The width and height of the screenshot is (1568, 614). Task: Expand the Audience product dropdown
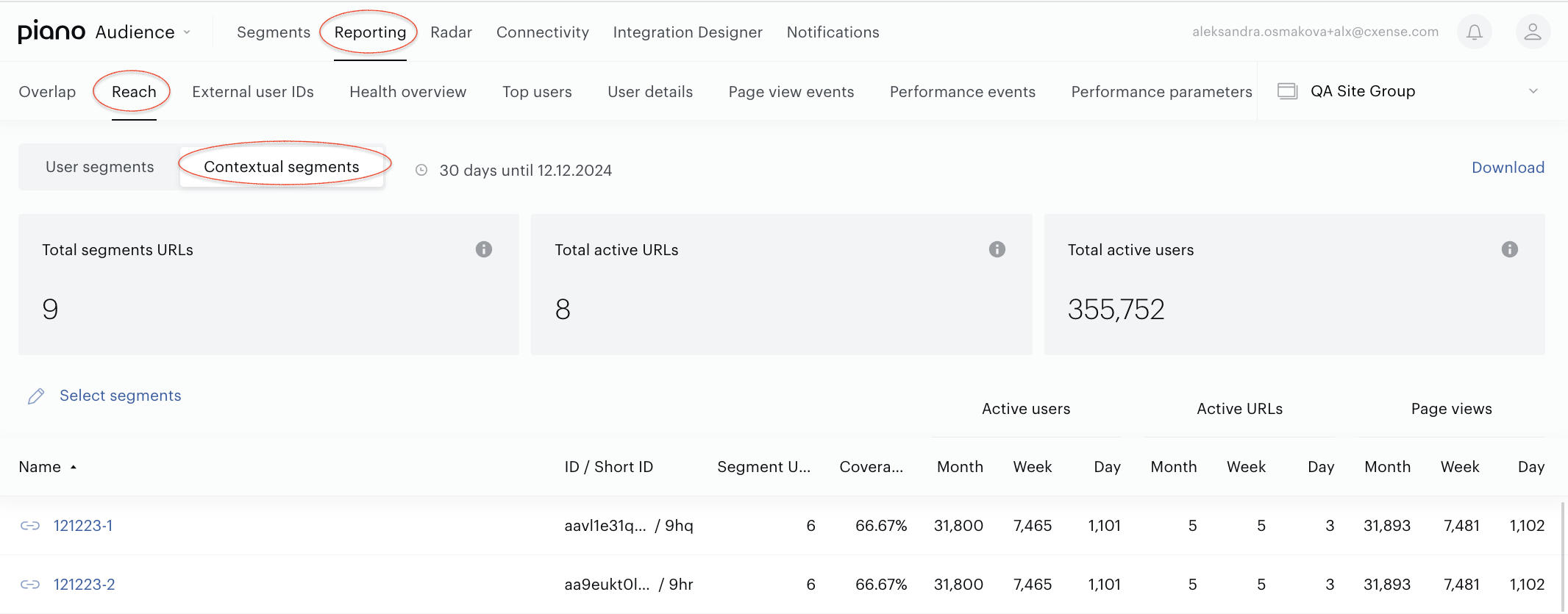[143, 32]
